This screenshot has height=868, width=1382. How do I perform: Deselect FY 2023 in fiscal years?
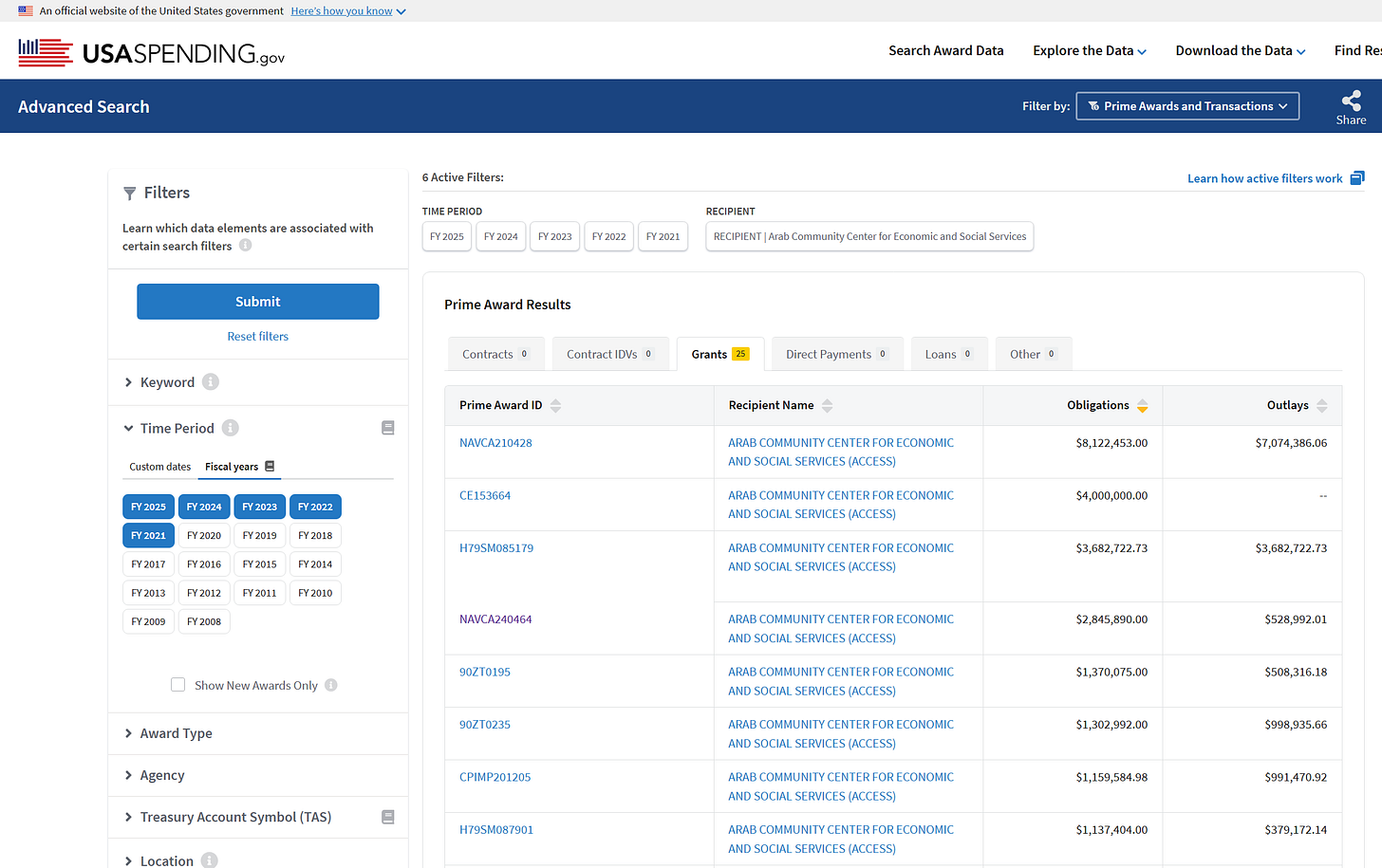coord(260,507)
